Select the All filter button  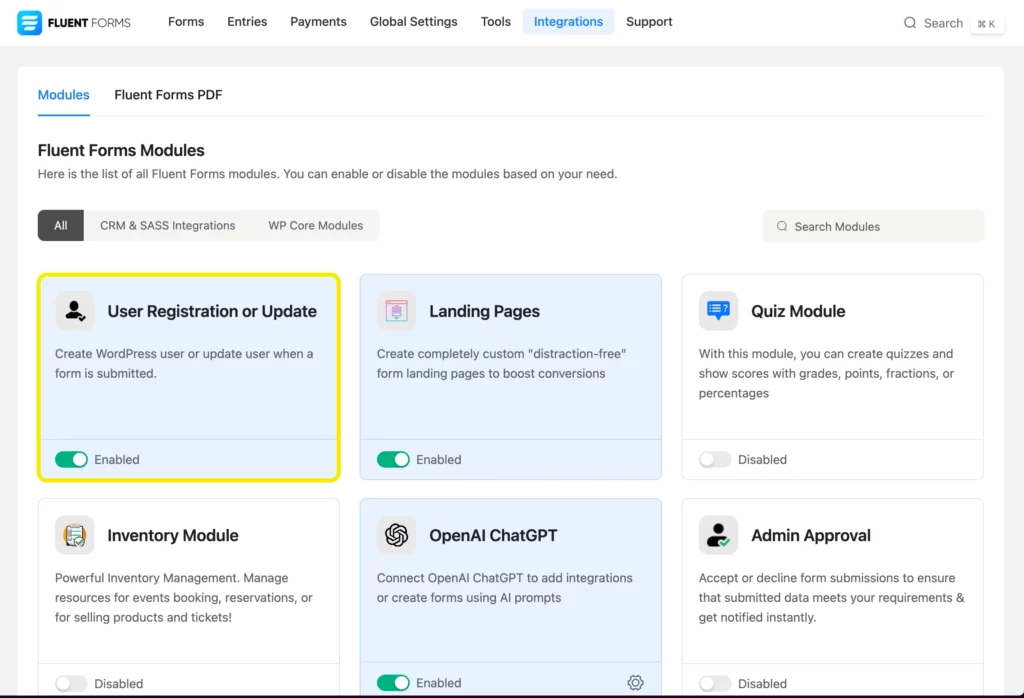pos(61,225)
